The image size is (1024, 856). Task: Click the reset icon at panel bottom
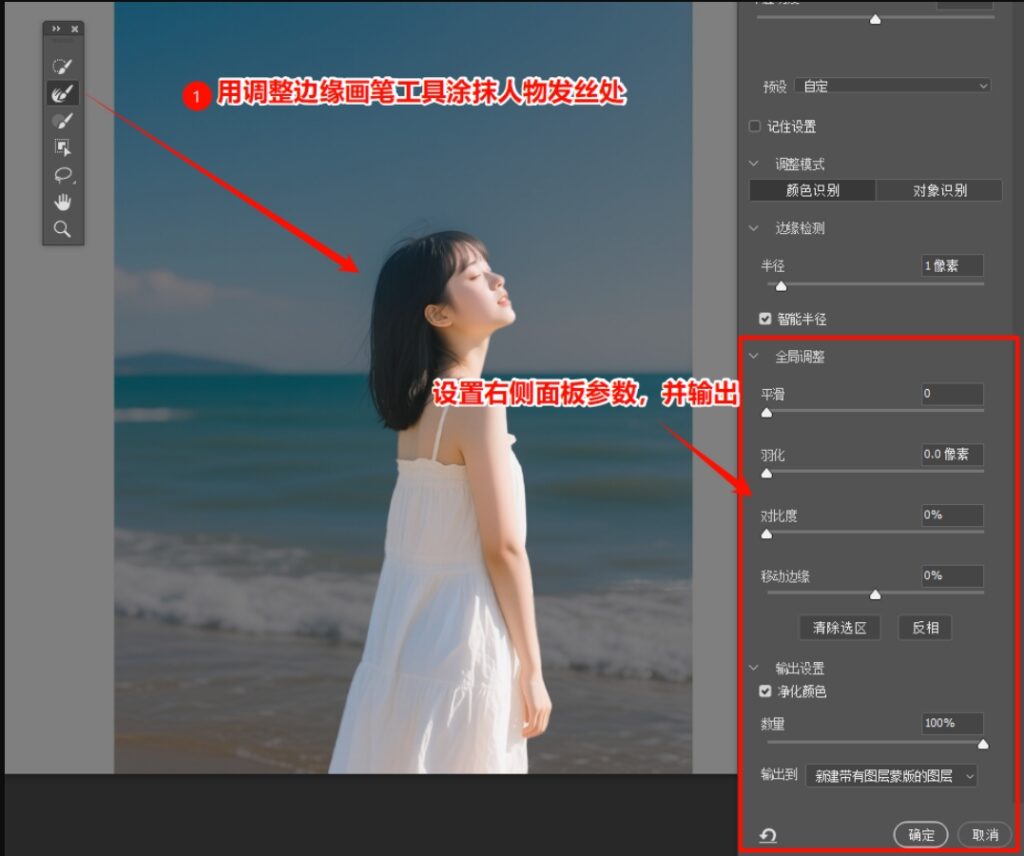766,835
